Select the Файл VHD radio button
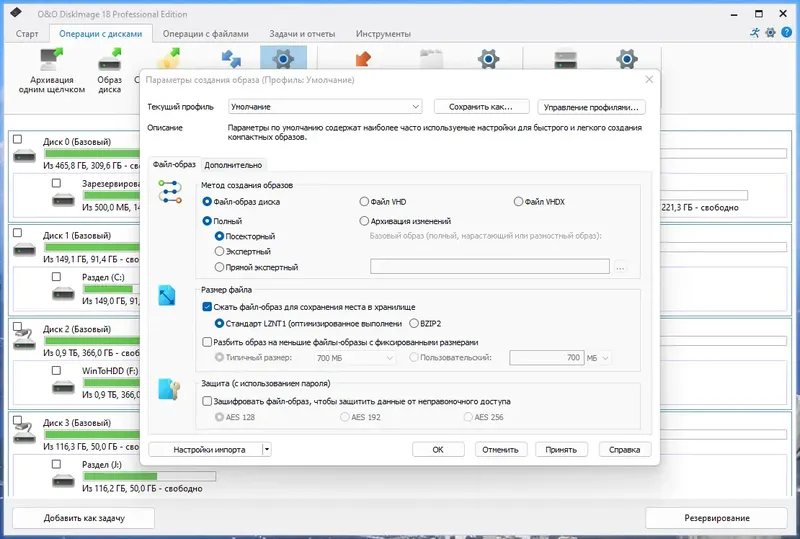The width and height of the screenshot is (800, 539). click(364, 202)
